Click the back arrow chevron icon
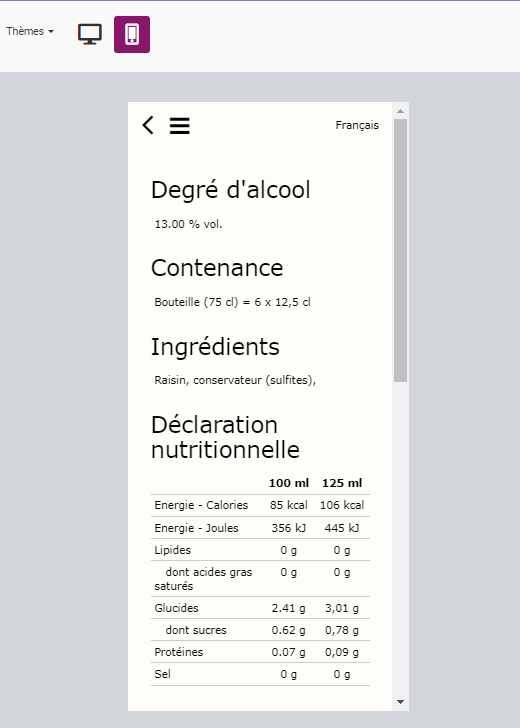Viewport: 520px width, 728px height. pos(148,125)
